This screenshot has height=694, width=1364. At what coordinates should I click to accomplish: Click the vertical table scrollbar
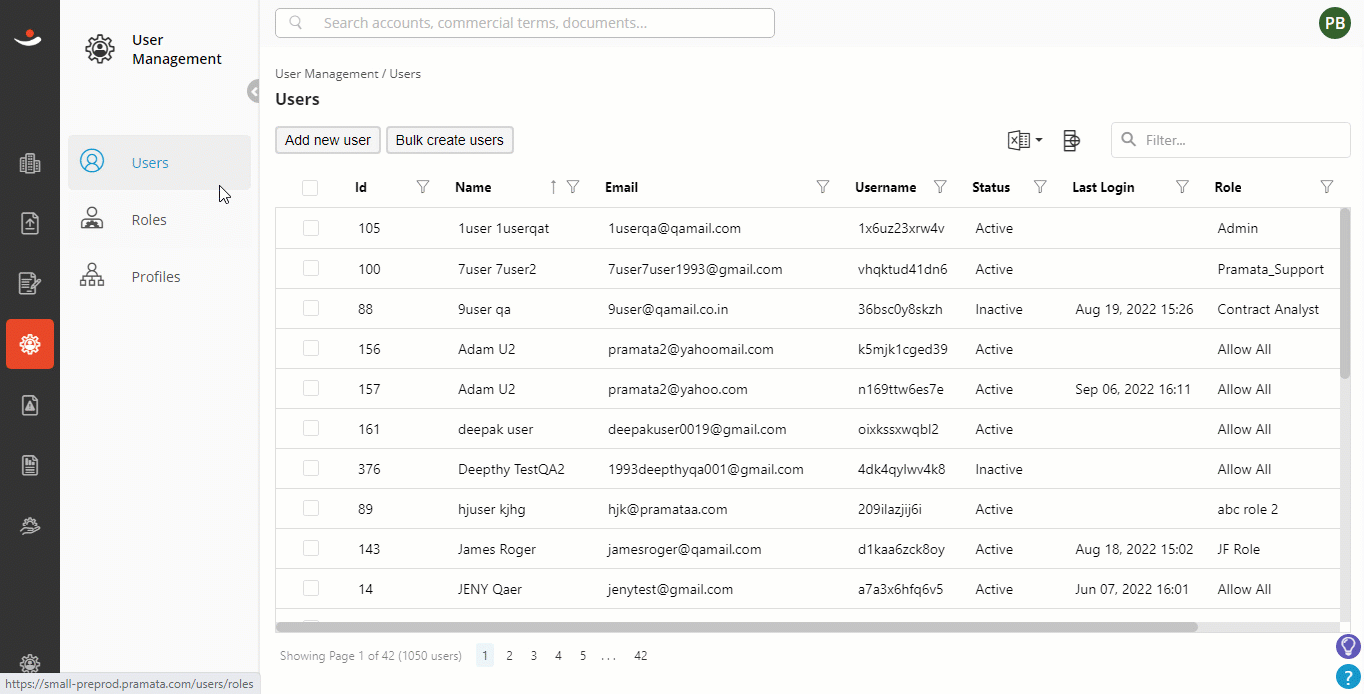[1345, 294]
